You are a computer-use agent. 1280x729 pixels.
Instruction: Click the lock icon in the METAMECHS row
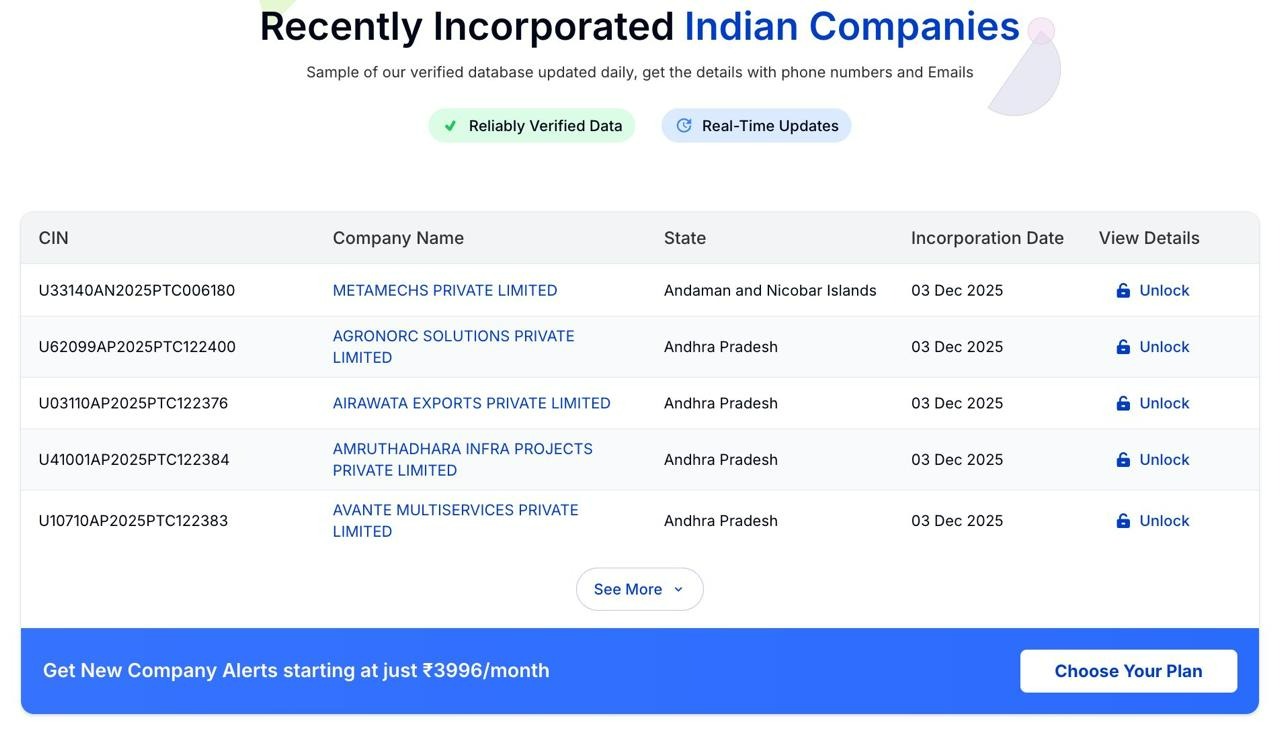point(1123,291)
